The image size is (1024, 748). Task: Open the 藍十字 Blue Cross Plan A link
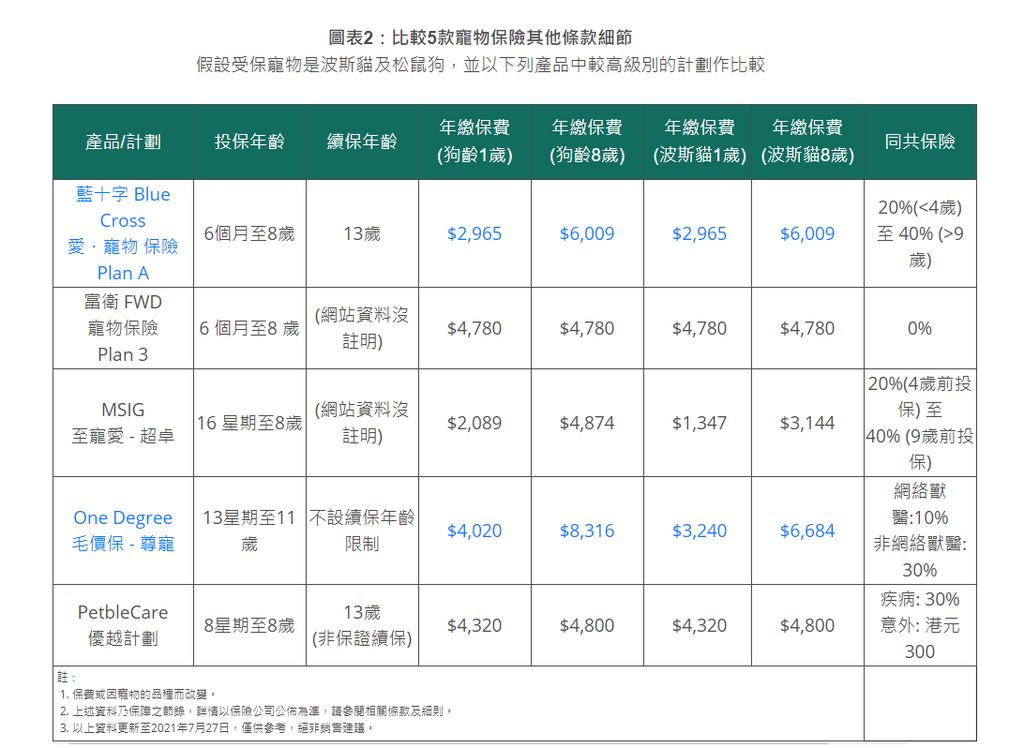[123, 233]
